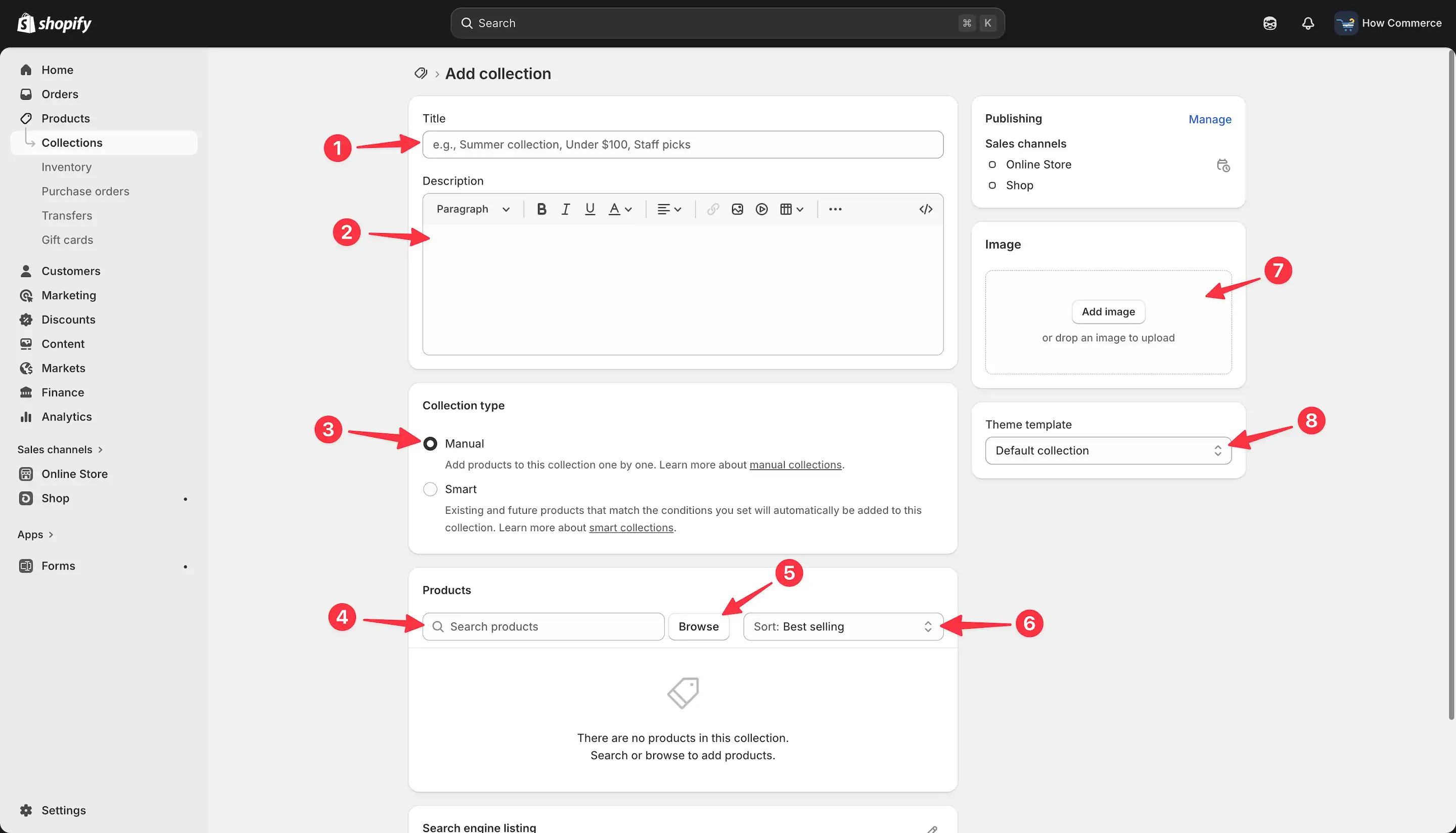Select the Manual collection type

pyautogui.click(x=430, y=444)
